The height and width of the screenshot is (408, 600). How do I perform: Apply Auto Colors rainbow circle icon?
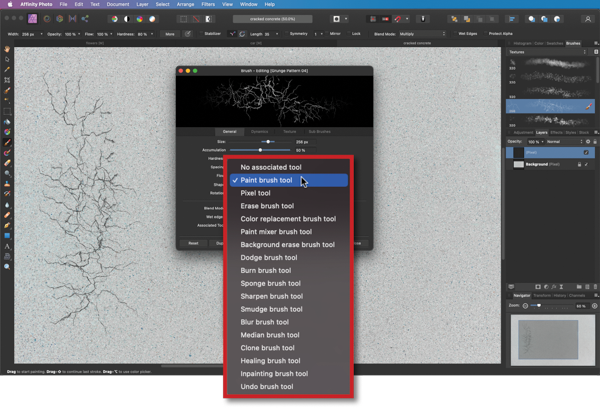(140, 19)
